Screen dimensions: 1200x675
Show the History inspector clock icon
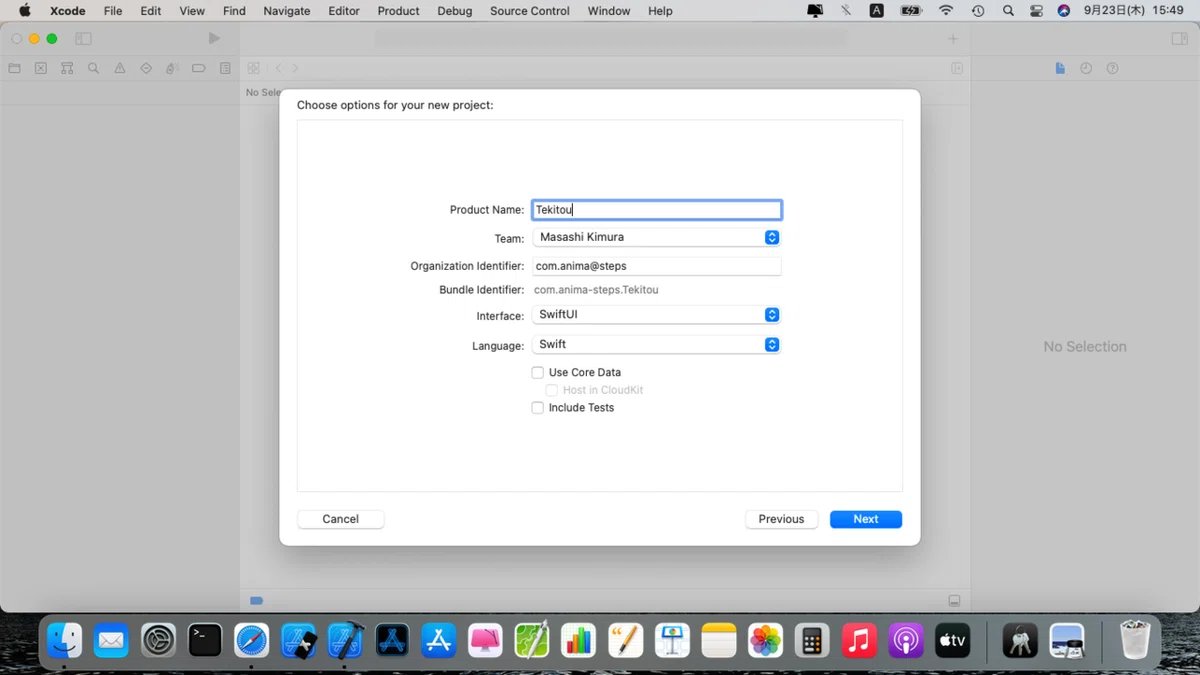[1086, 68]
